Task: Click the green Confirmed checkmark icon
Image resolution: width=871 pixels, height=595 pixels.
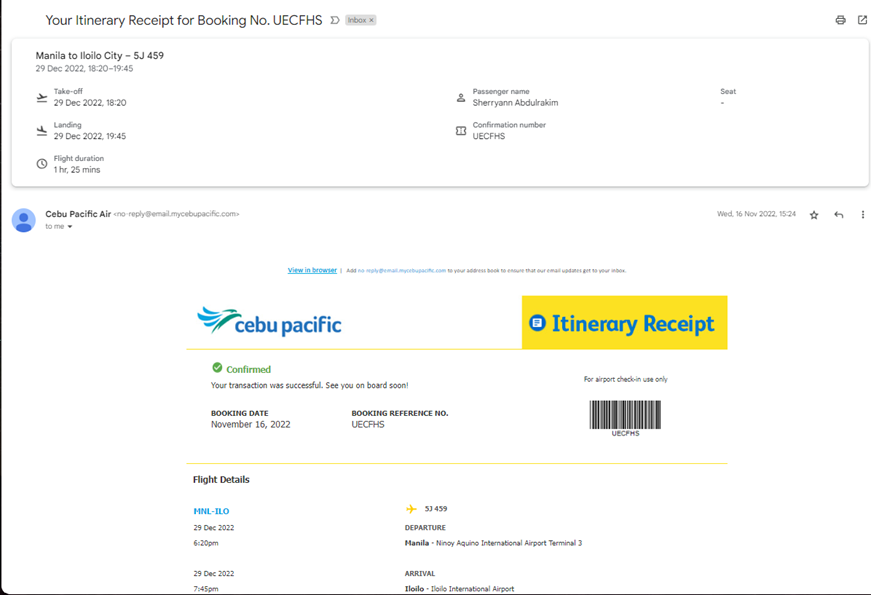Action: click(217, 368)
